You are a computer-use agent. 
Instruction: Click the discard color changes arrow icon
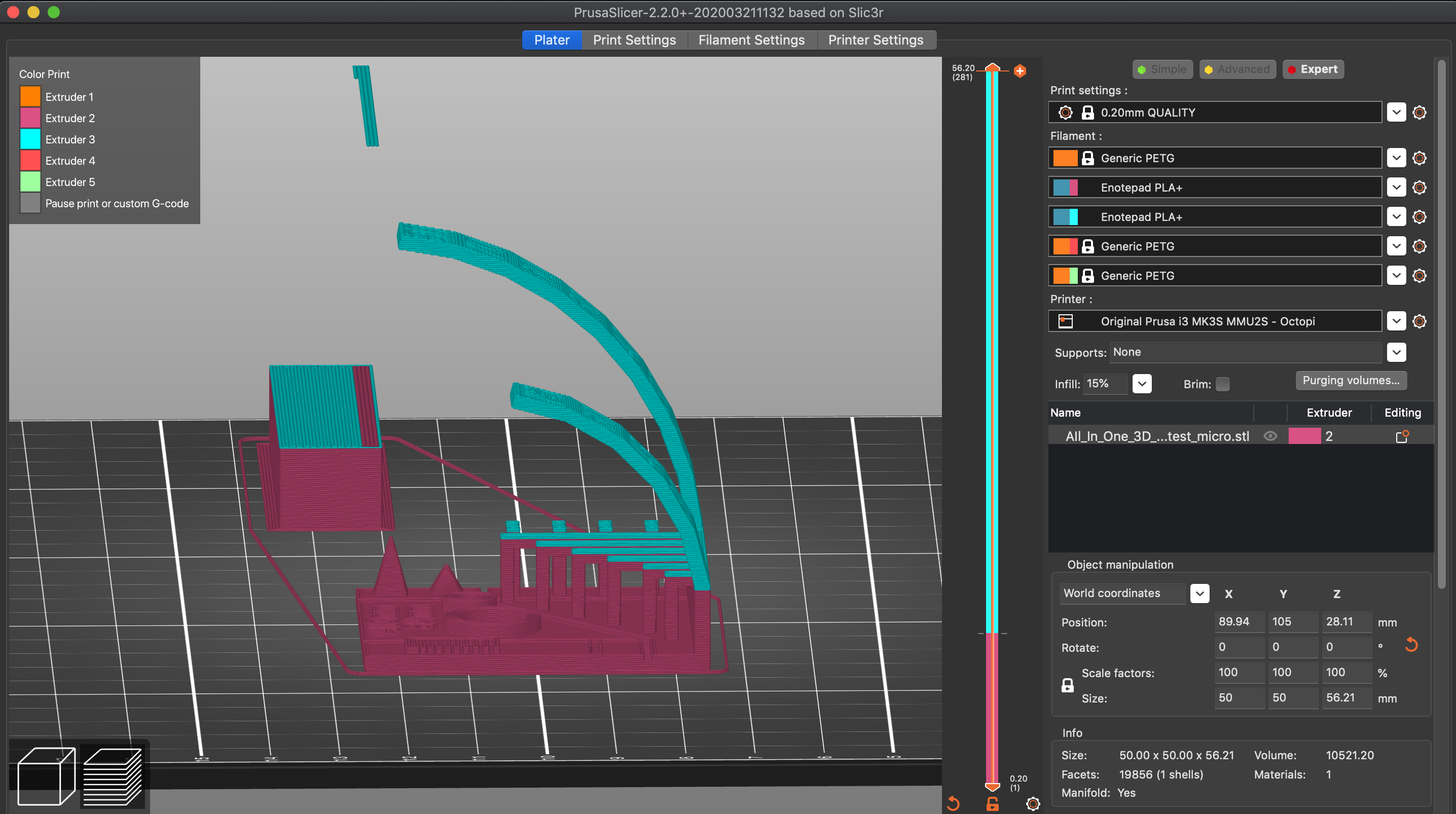(953, 803)
